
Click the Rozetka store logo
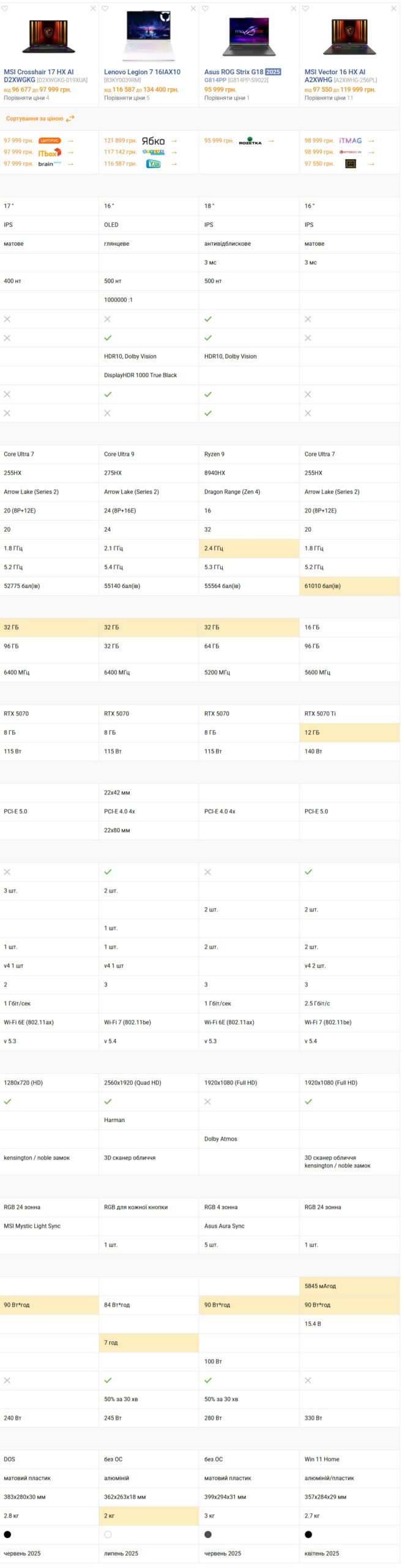[x=250, y=141]
